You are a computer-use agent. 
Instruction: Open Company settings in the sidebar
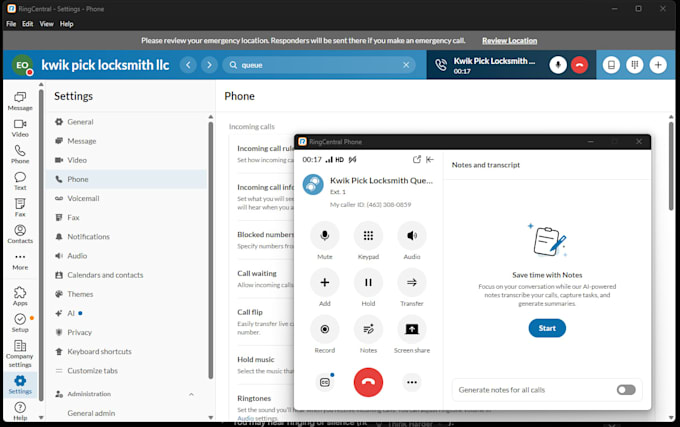pos(20,354)
